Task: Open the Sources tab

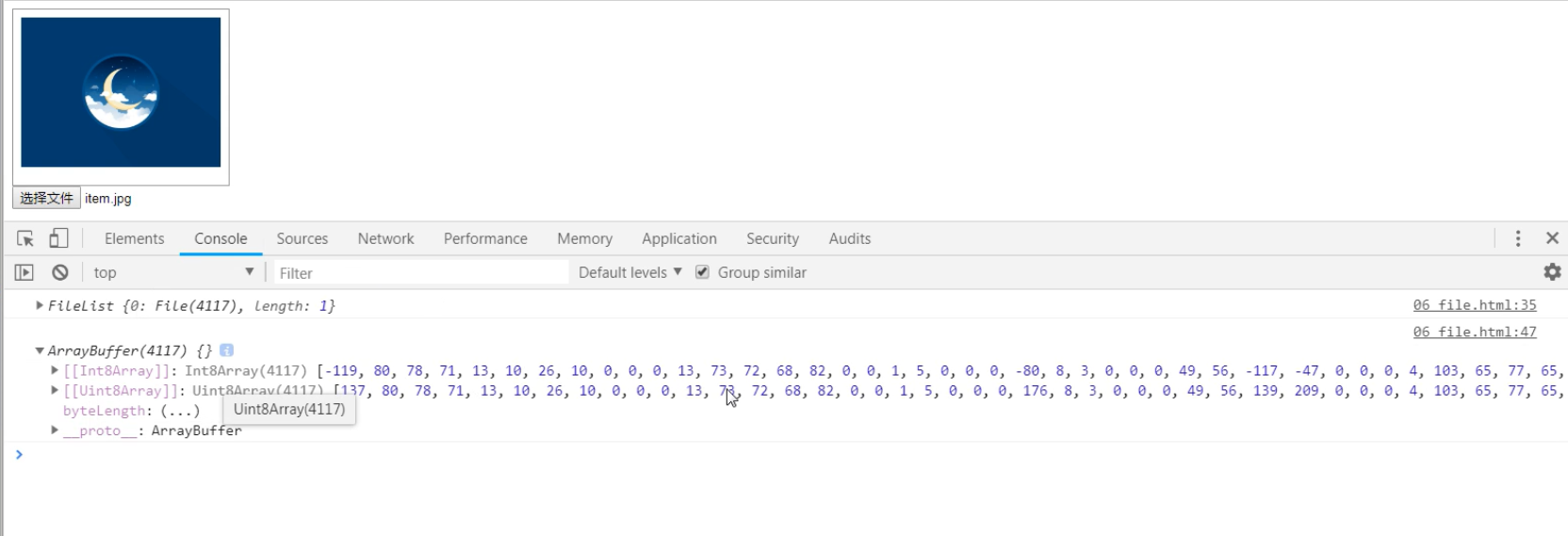Action: (302, 238)
